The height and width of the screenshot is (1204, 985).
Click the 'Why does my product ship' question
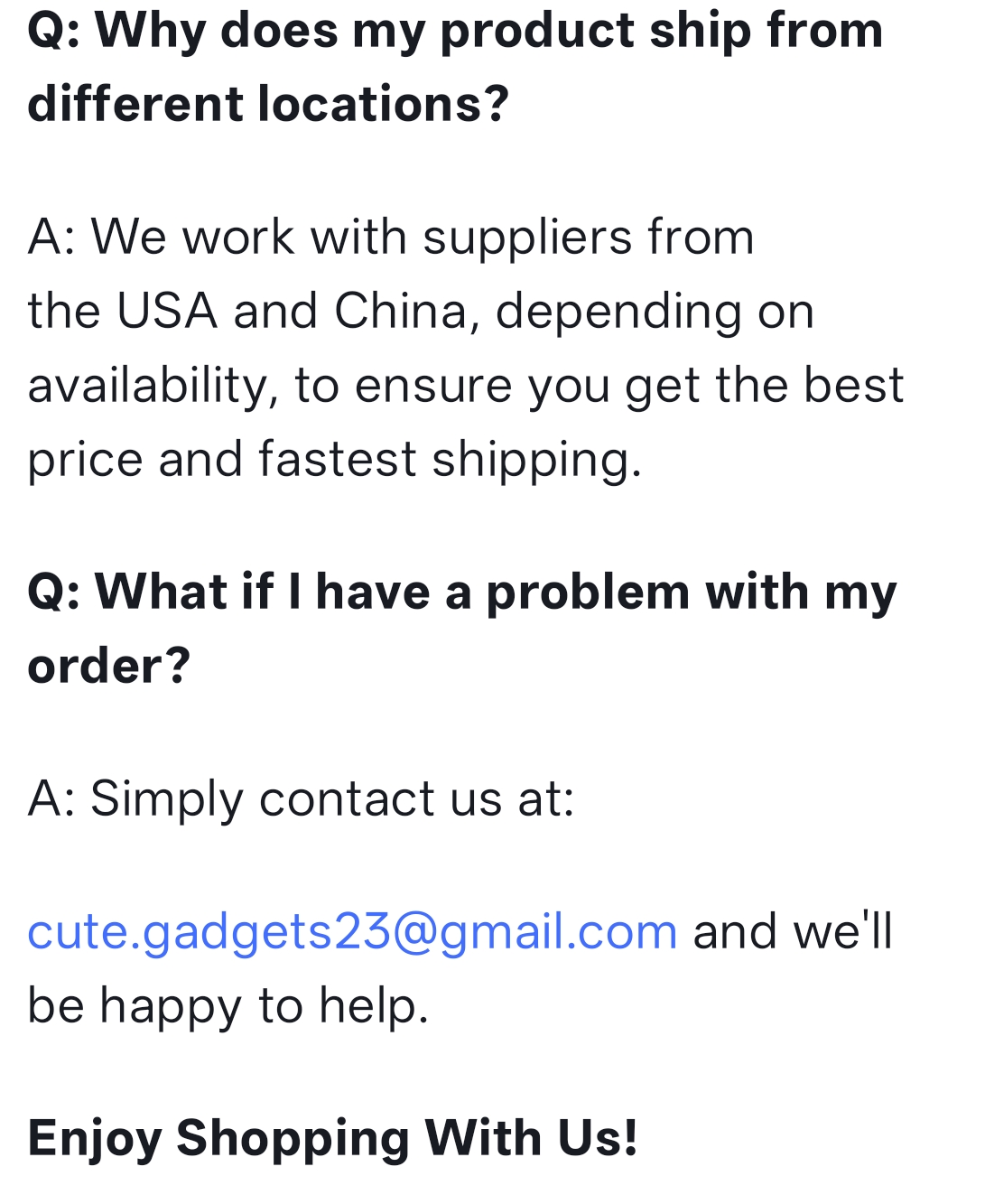[455, 30]
